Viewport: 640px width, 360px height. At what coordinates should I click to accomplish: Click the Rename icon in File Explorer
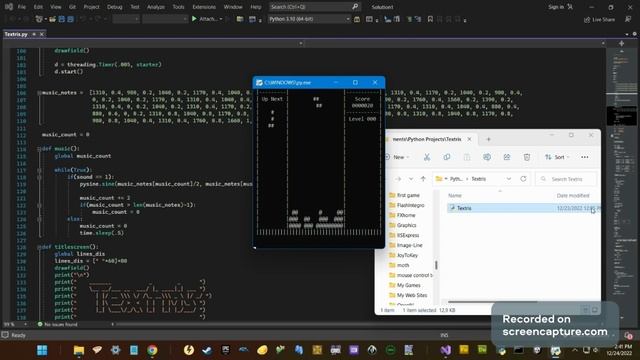click(487, 157)
